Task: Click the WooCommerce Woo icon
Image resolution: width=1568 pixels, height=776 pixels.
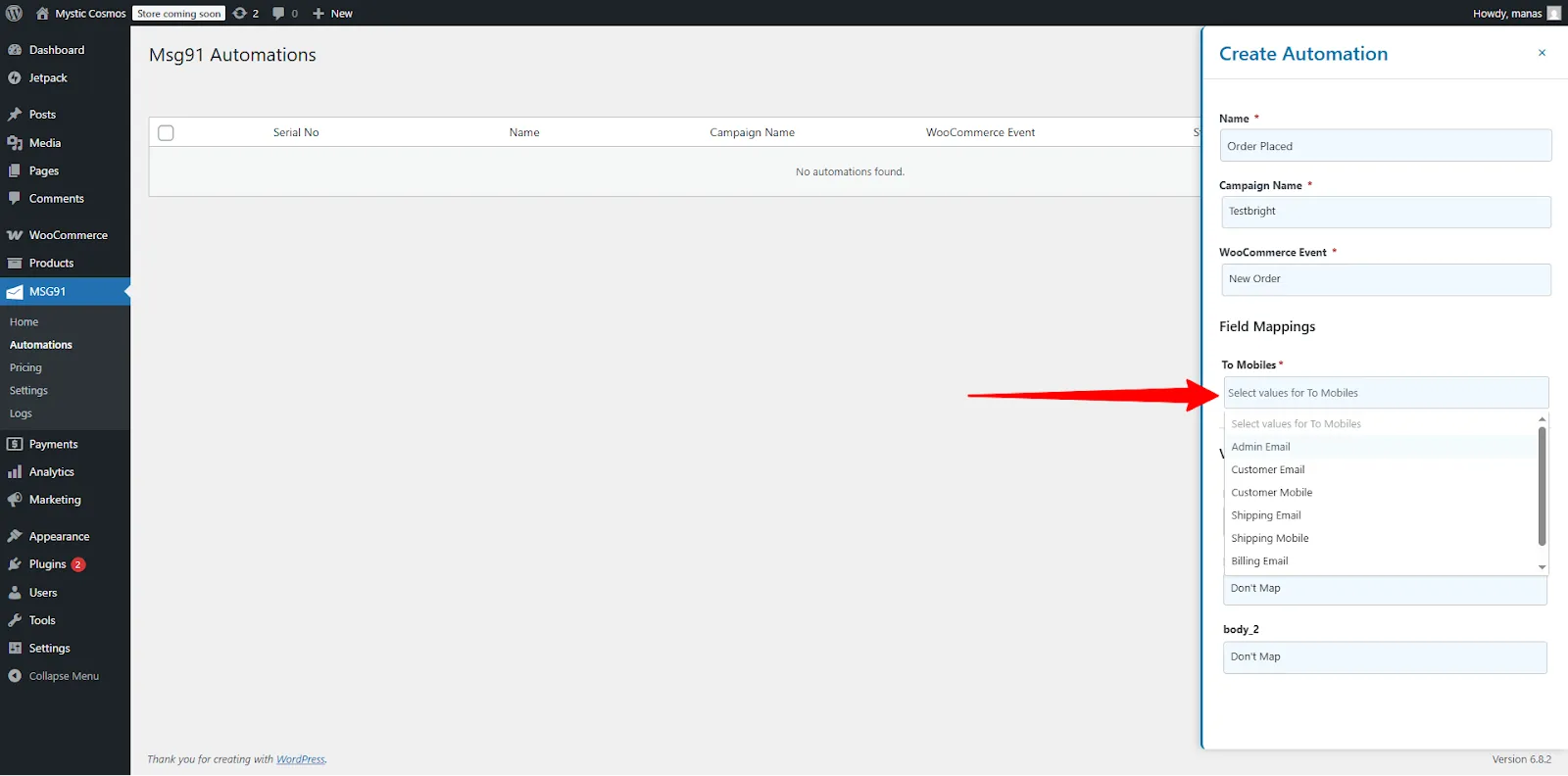Action: point(15,235)
